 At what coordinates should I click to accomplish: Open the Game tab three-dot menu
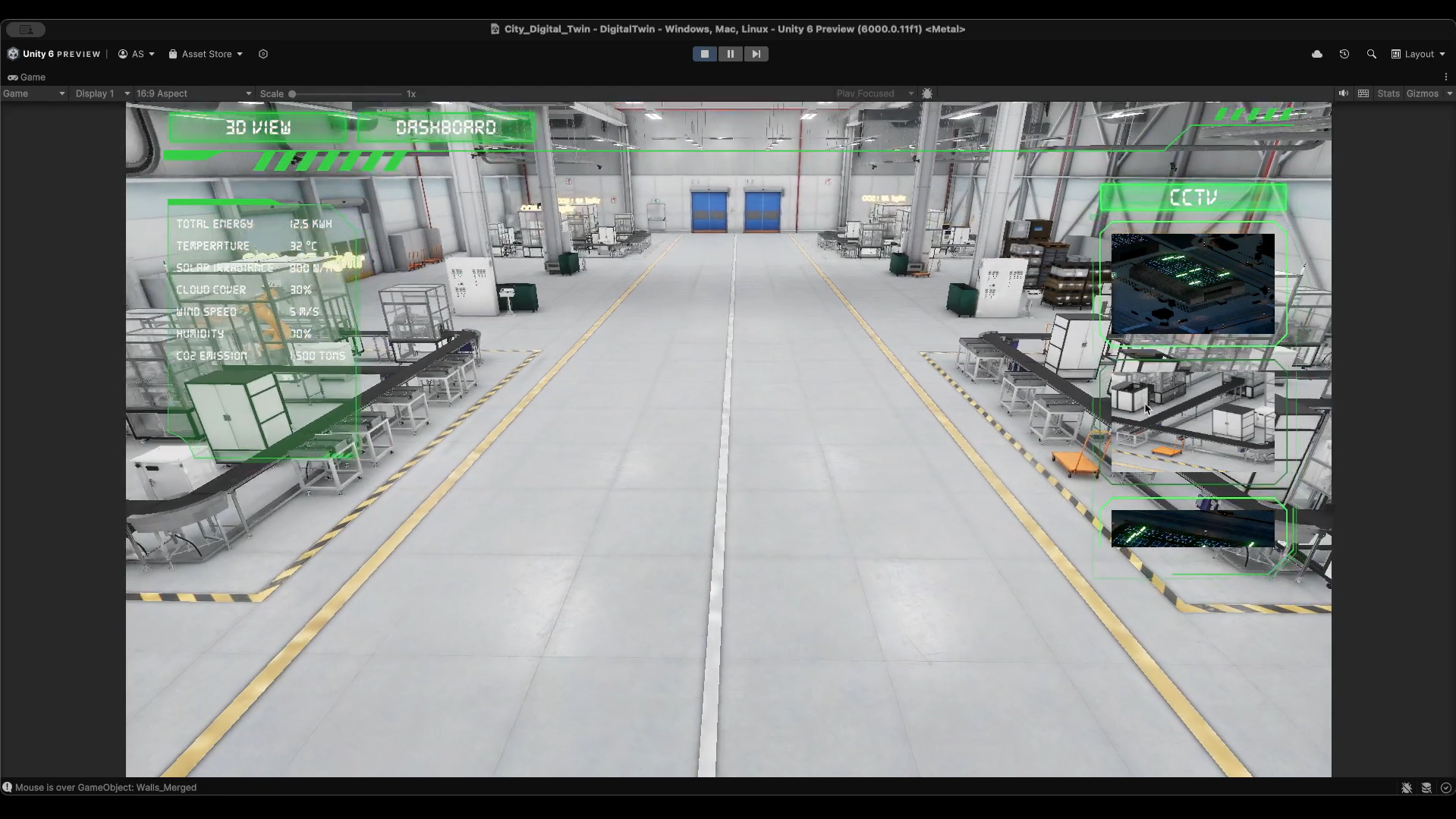1446,77
